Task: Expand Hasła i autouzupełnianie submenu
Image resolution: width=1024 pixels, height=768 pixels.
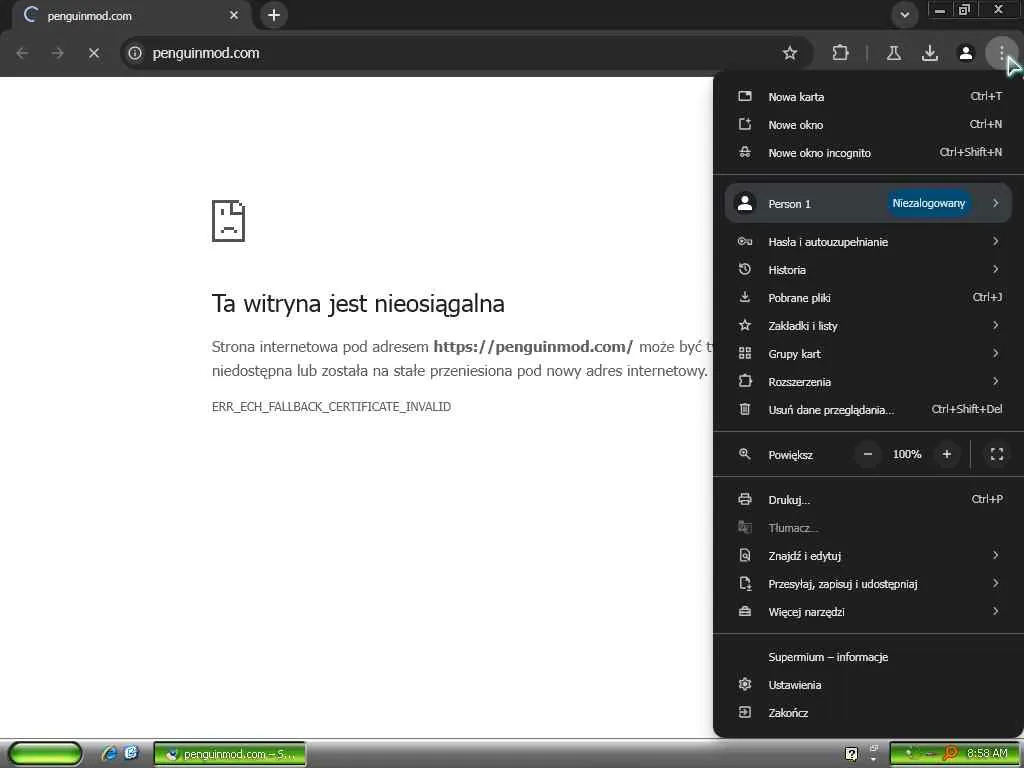Action: 868,242
